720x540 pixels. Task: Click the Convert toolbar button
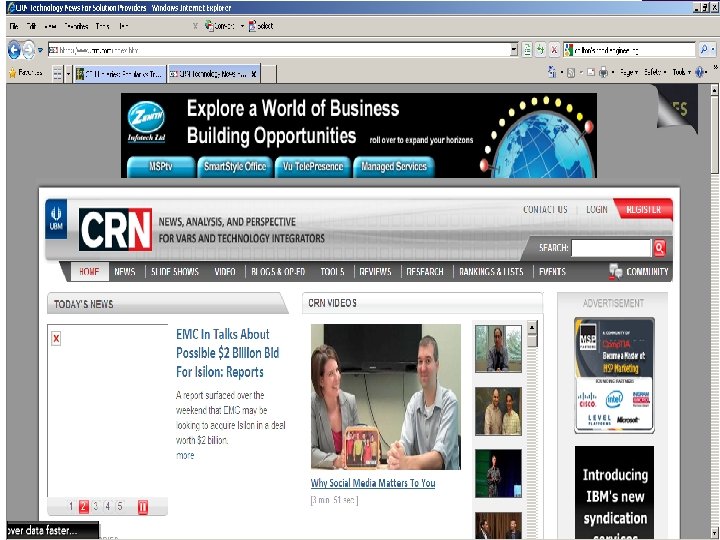point(221,26)
